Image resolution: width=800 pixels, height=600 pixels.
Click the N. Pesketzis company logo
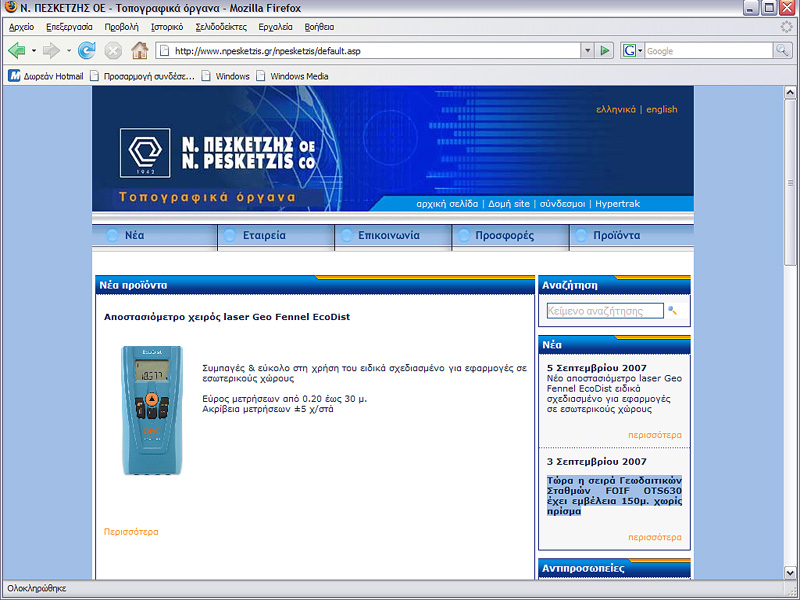[x=145, y=153]
